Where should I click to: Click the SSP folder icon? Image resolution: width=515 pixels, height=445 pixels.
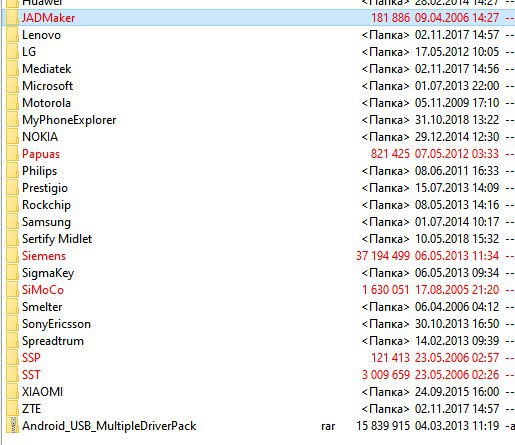point(12,358)
